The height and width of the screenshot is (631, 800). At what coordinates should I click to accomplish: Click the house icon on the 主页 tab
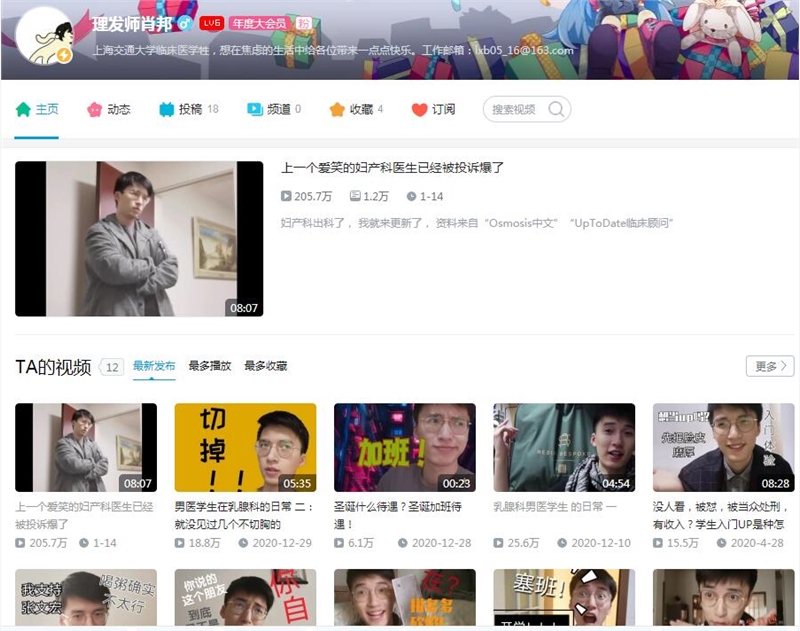pyautogui.click(x=22, y=110)
